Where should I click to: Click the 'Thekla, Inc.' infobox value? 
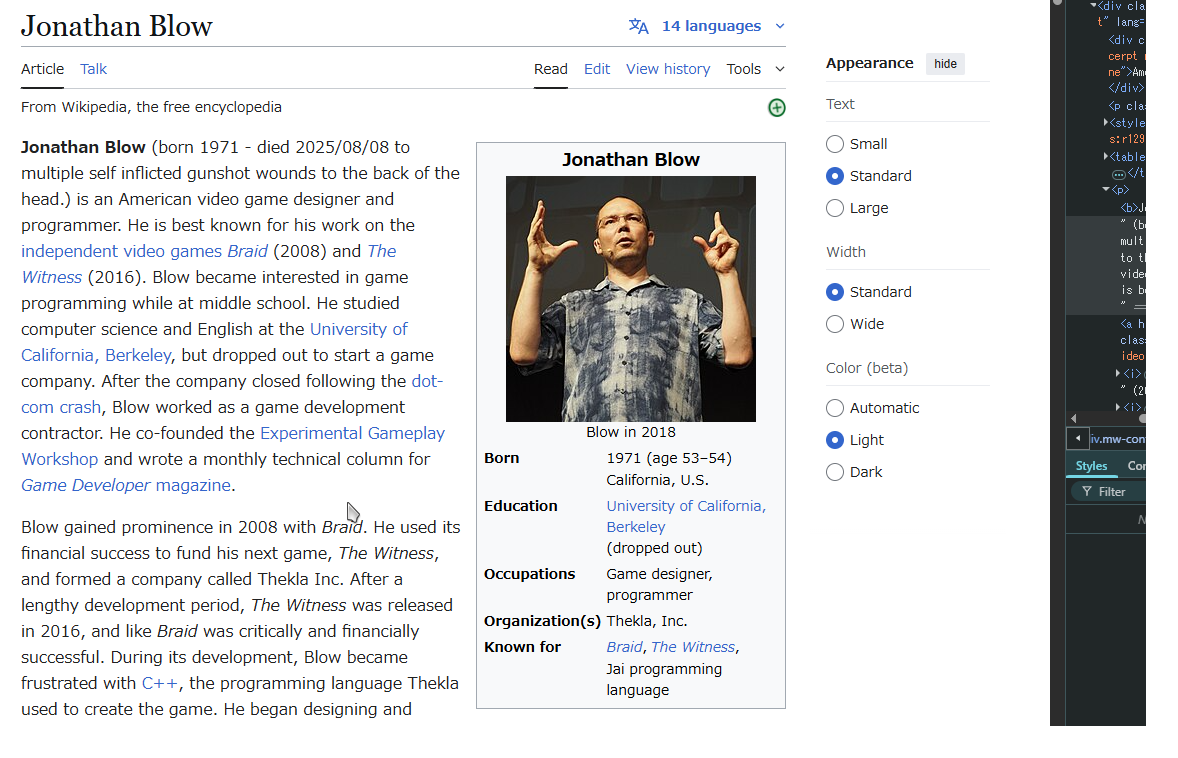coord(647,621)
